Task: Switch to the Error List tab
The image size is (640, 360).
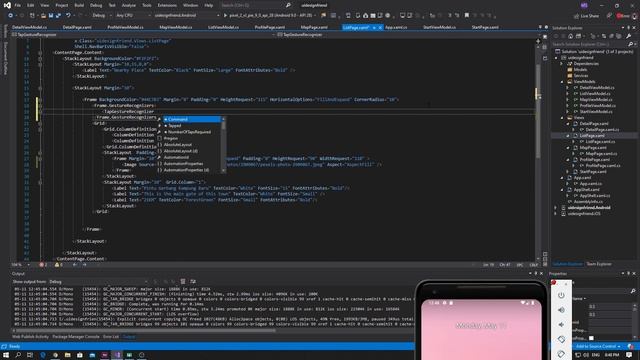Action: [111, 337]
